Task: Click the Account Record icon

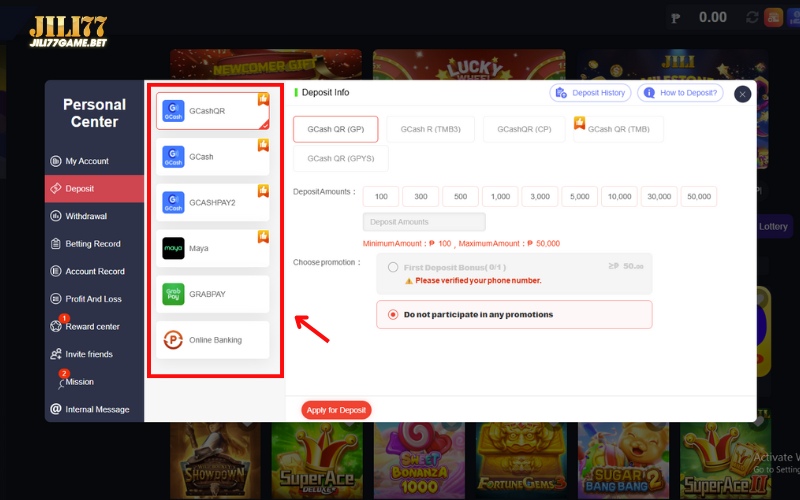Action: (56, 271)
